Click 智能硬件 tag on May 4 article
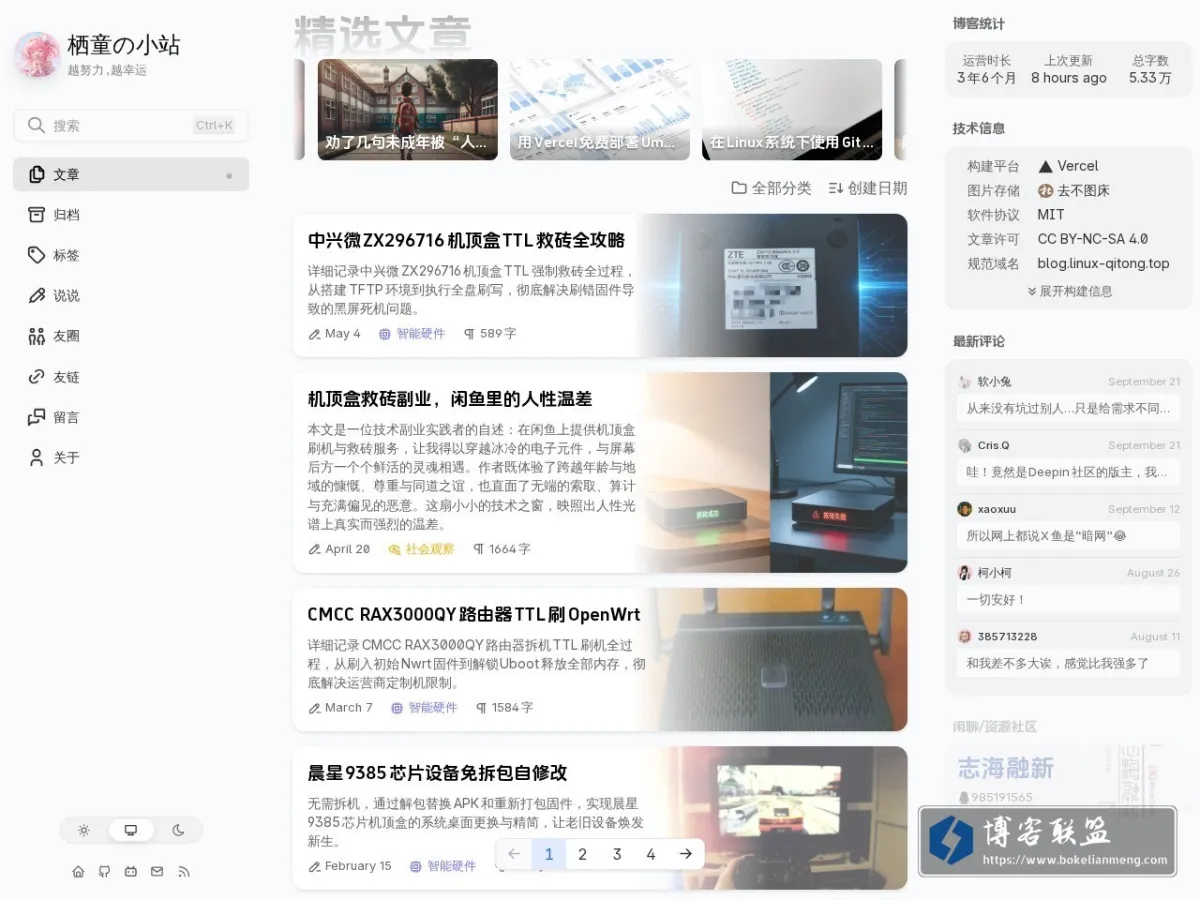Image resolution: width=1200 pixels, height=900 pixels. click(x=412, y=334)
